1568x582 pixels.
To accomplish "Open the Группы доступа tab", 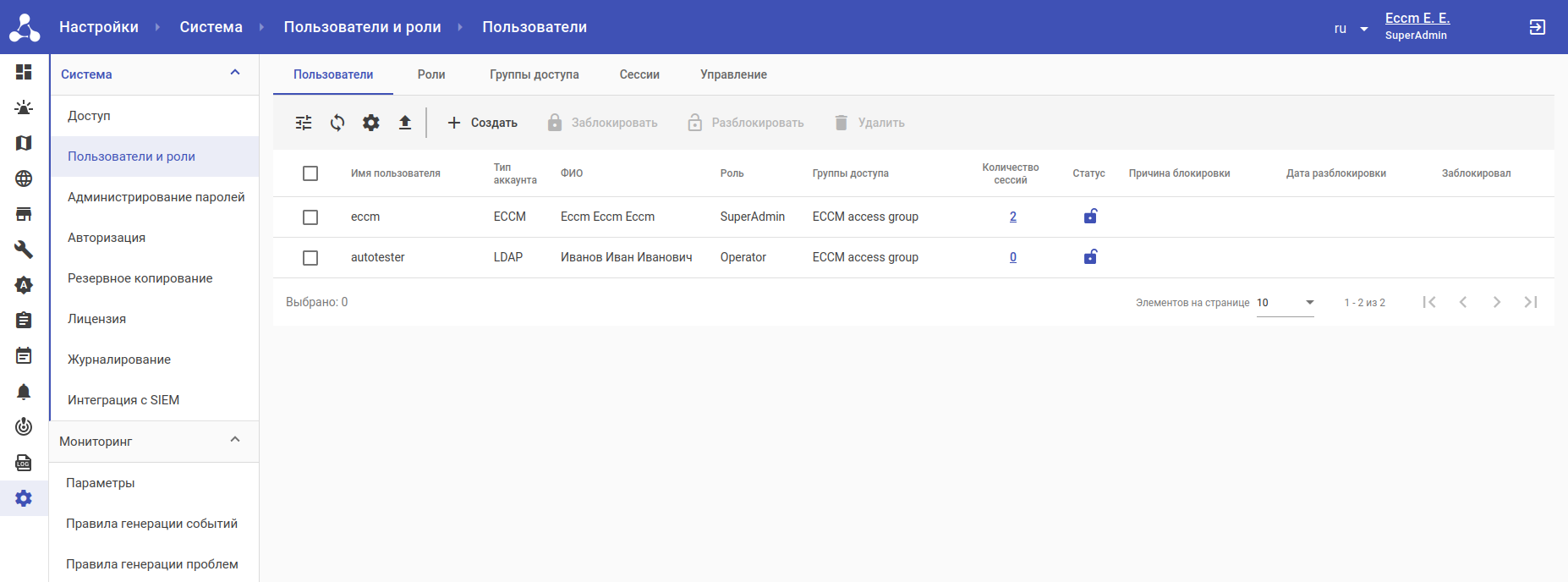I will pos(534,74).
